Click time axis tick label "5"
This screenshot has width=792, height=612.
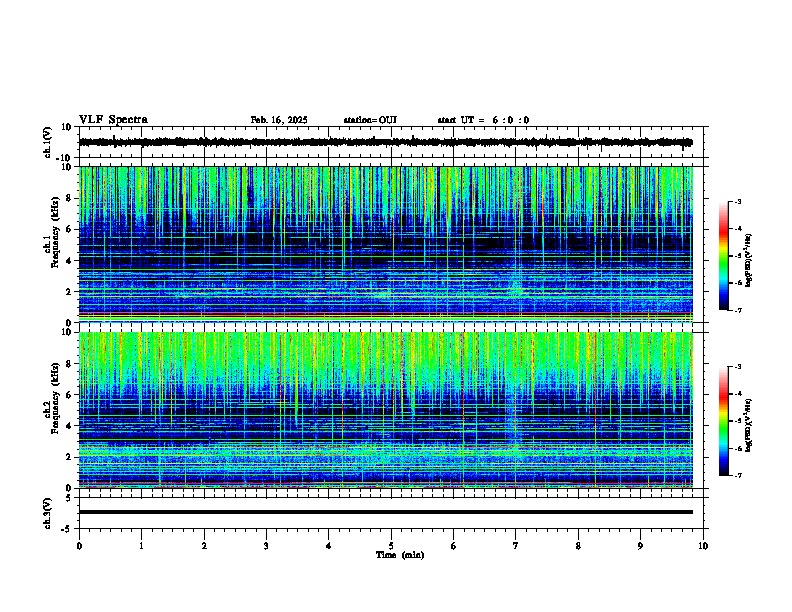pos(391,546)
